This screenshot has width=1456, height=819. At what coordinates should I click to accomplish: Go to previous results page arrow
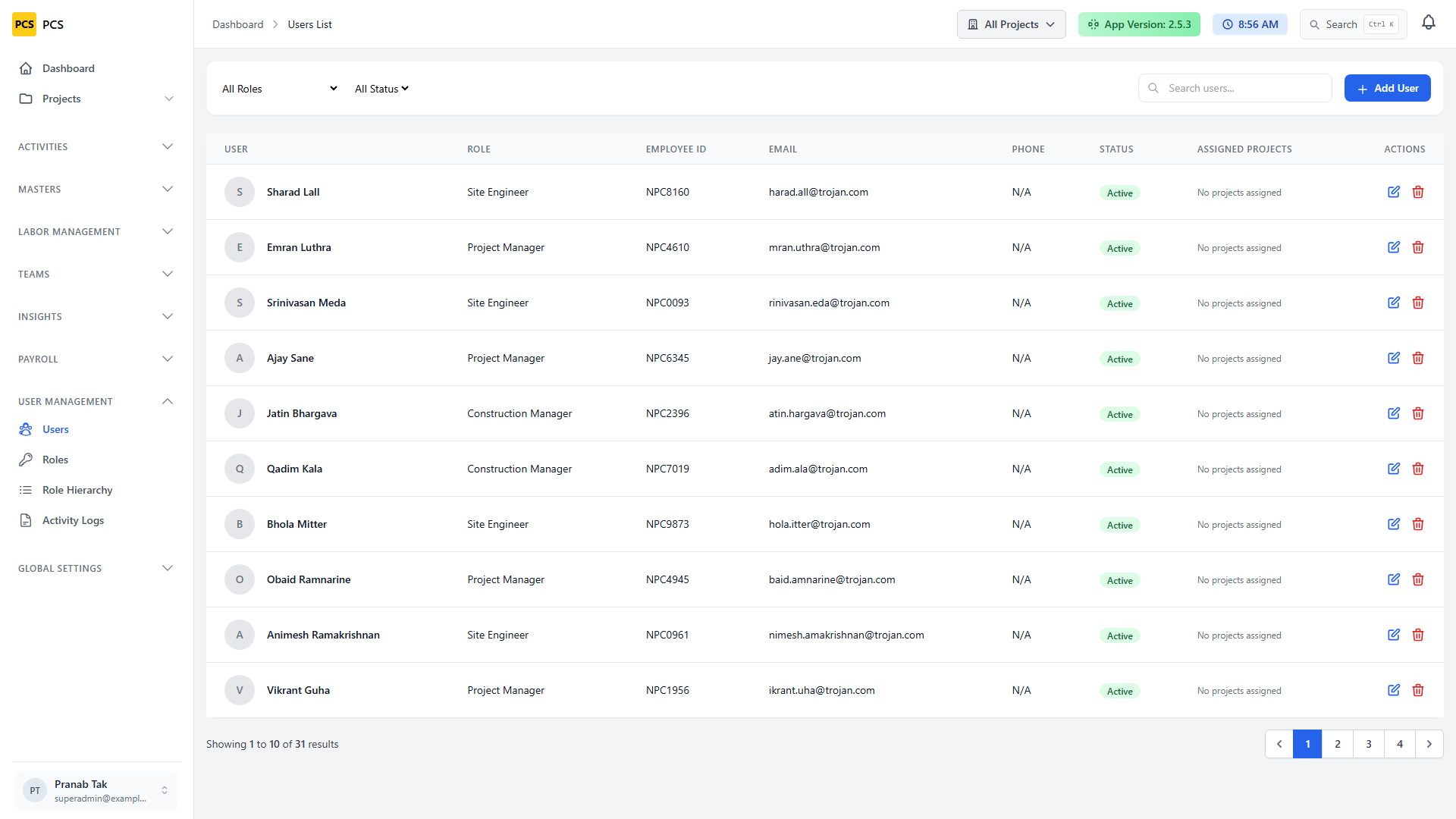point(1279,744)
